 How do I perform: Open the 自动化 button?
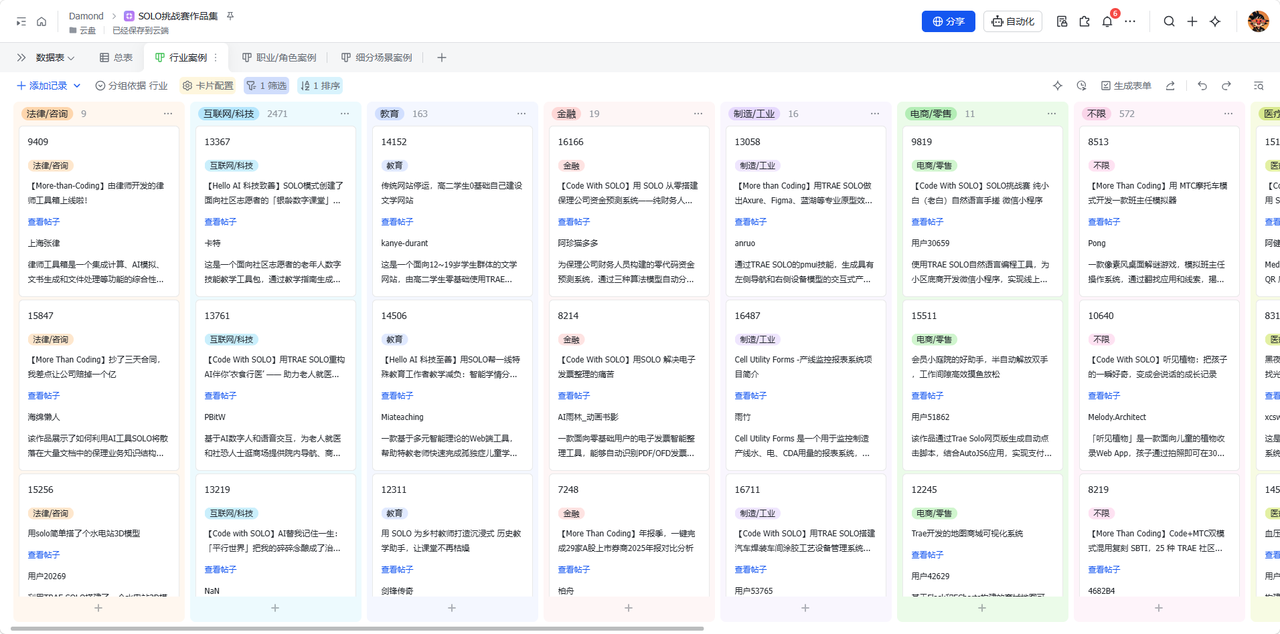click(x=1013, y=21)
